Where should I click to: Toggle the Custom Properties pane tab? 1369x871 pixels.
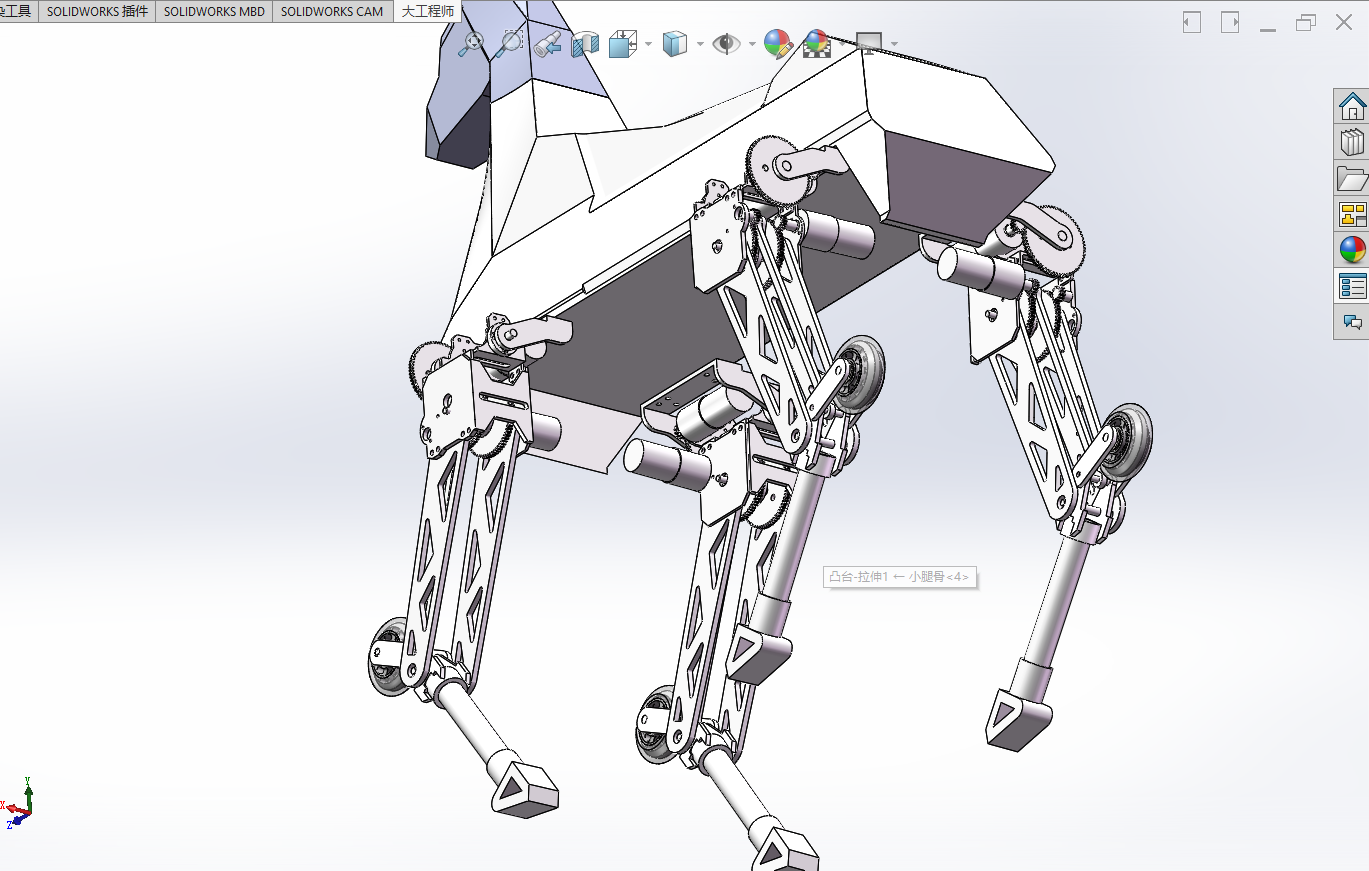(x=1352, y=286)
